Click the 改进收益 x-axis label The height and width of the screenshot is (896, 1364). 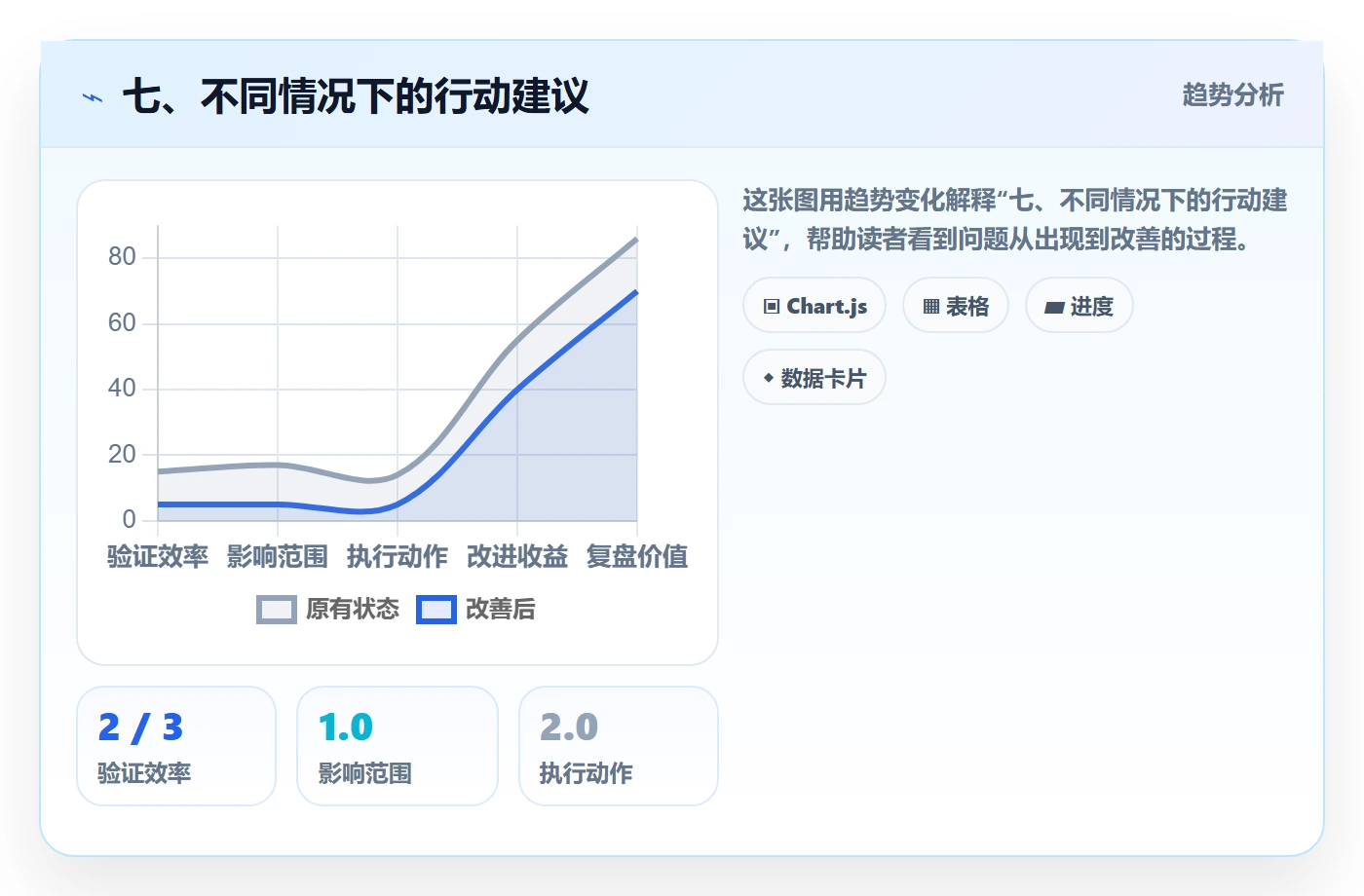tap(517, 556)
